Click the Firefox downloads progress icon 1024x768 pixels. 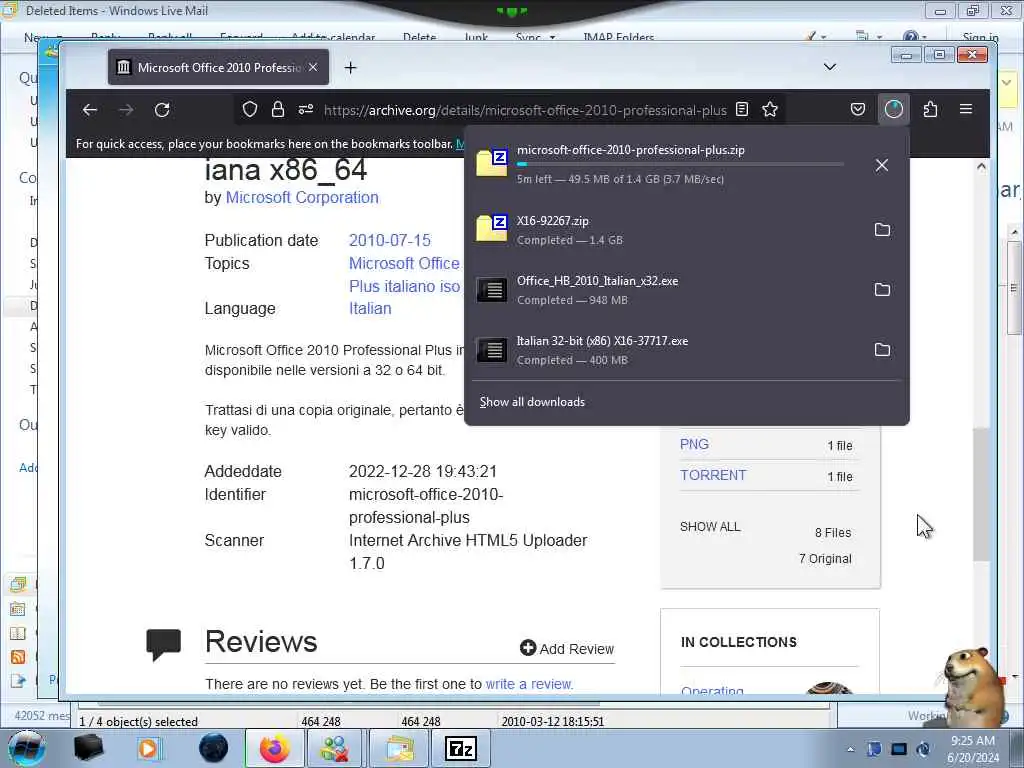point(893,109)
